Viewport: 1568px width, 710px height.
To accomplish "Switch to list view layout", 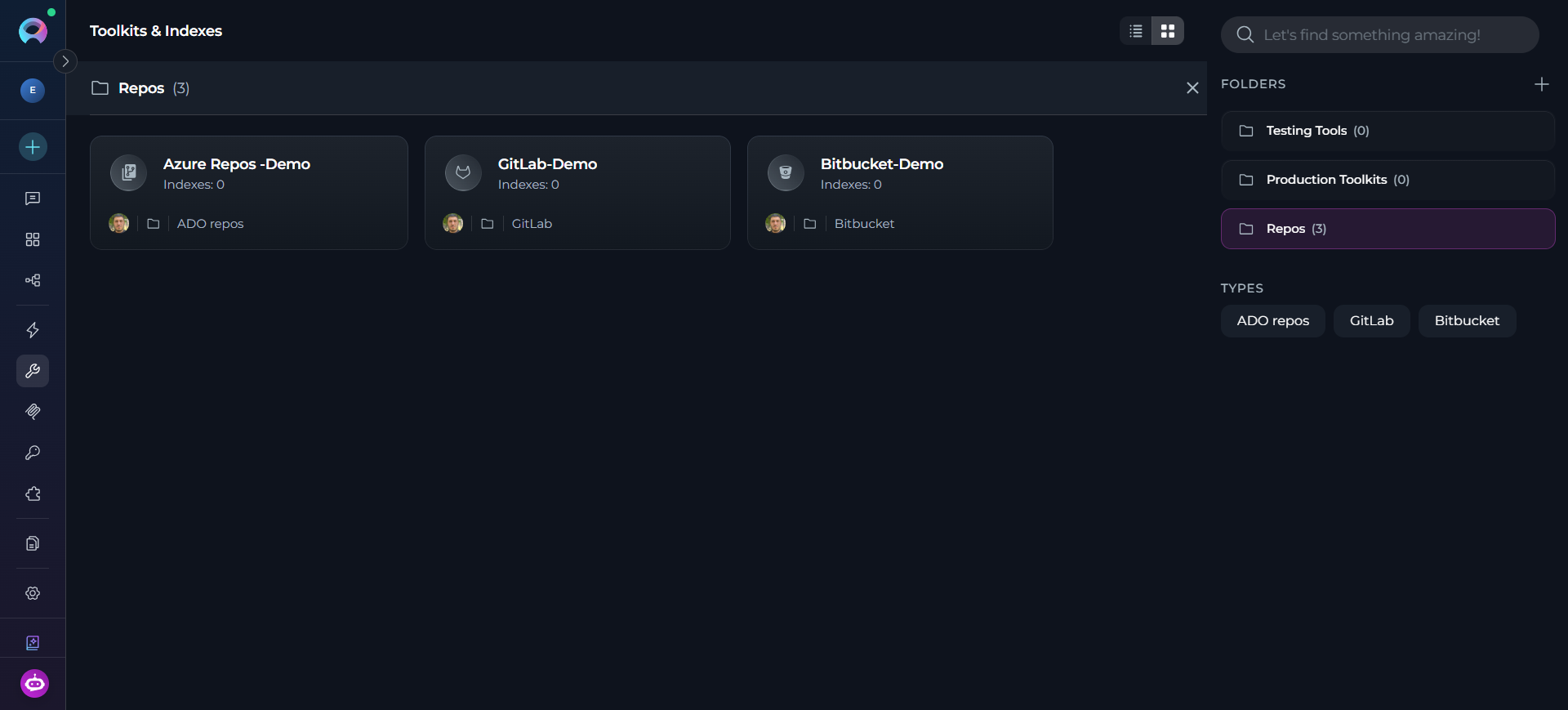I will point(1136,31).
